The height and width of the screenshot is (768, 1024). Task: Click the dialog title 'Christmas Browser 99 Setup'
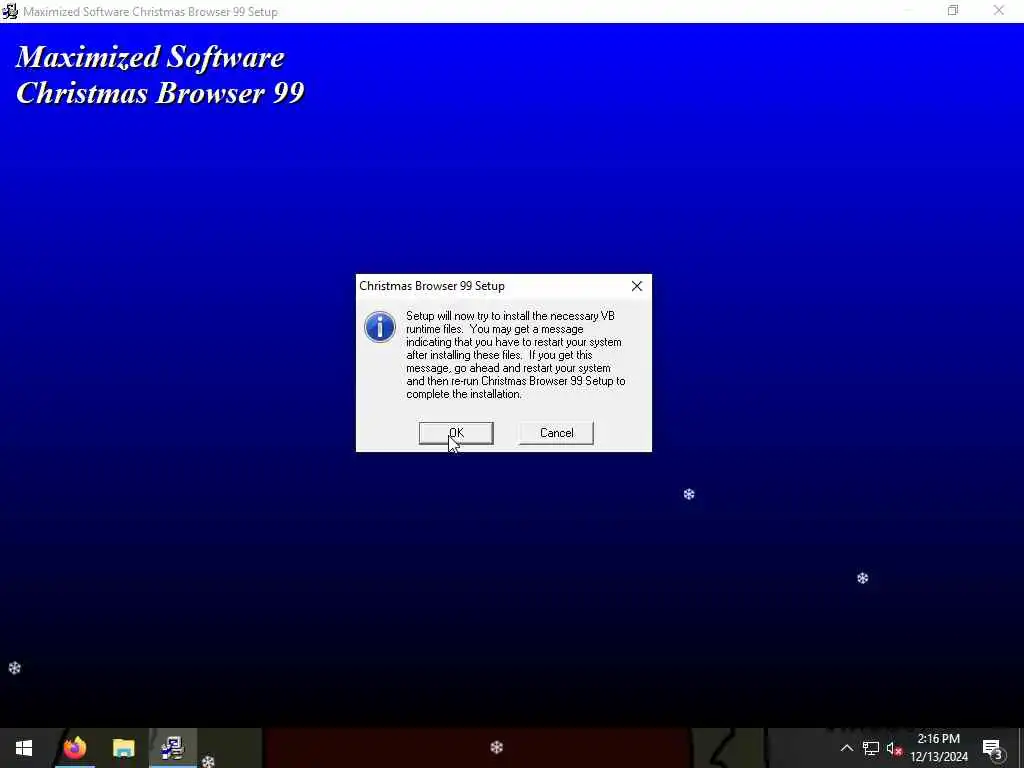click(432, 286)
